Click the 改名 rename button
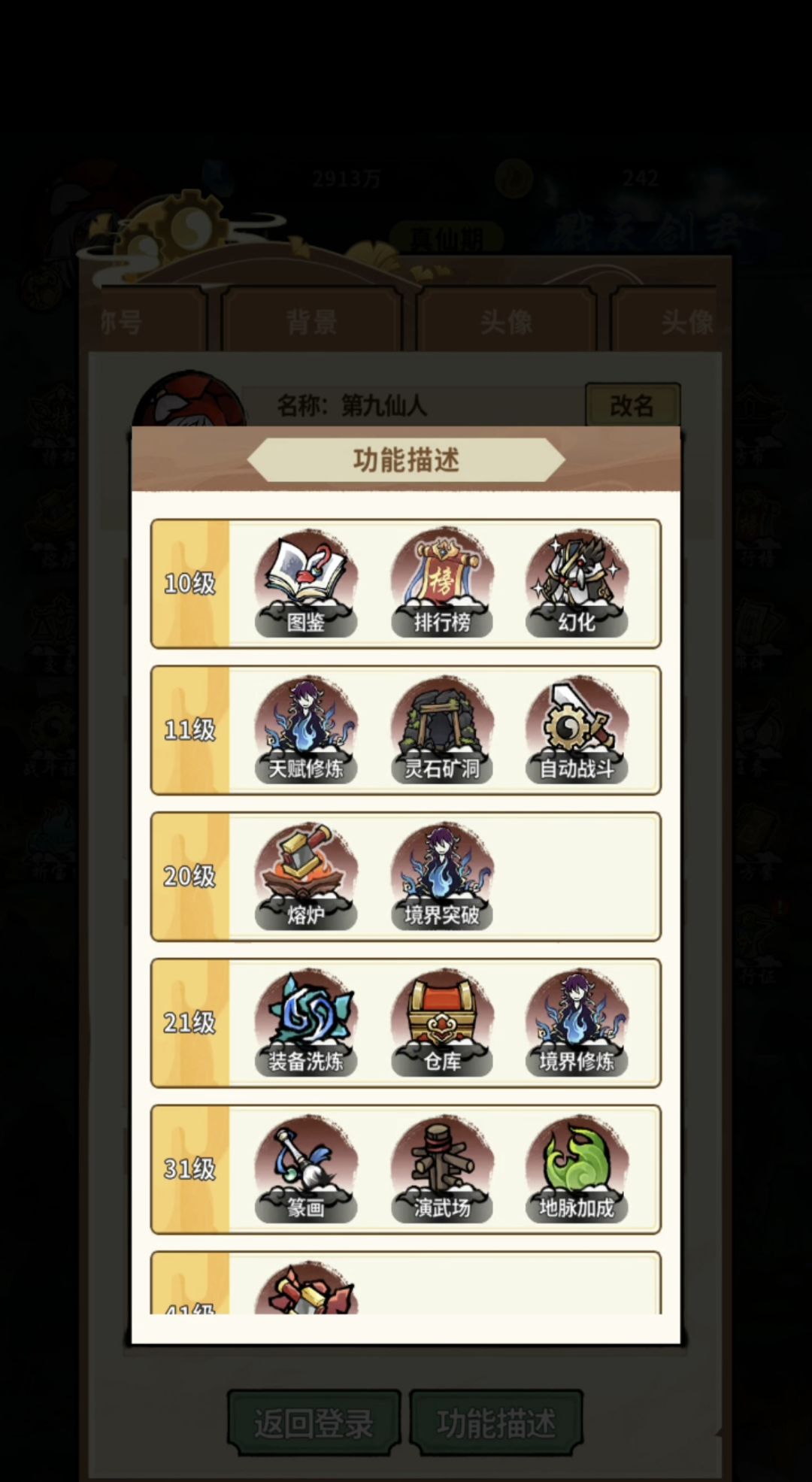The height and width of the screenshot is (1482, 812). [632, 406]
